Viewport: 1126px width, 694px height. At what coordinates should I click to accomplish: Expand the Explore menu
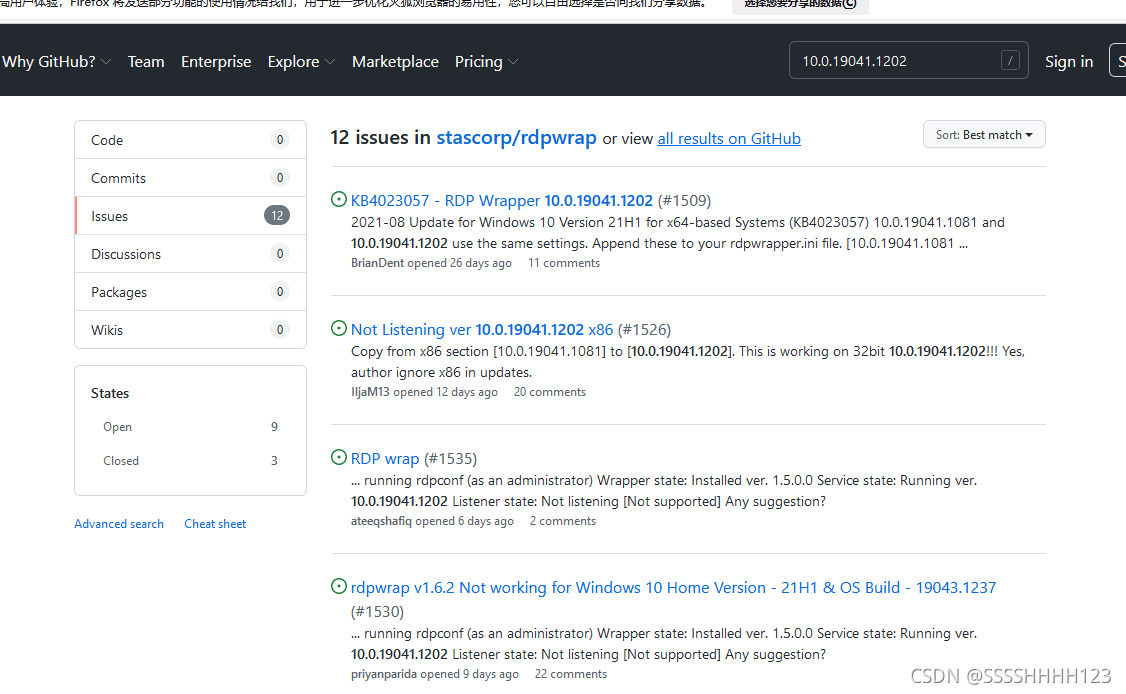301,62
